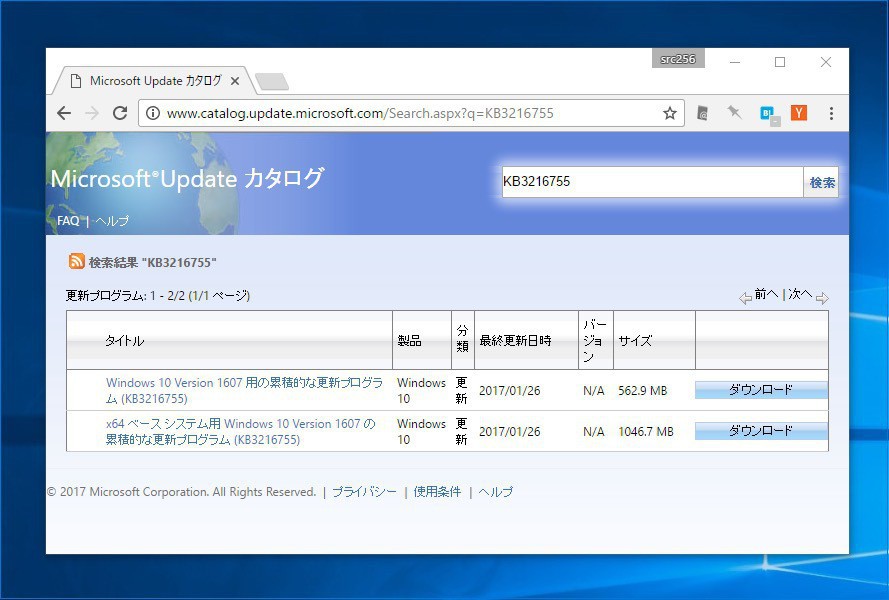Screen dimensions: 889x600
Task: Sort by the バージョン column header
Action: [x=595, y=340]
